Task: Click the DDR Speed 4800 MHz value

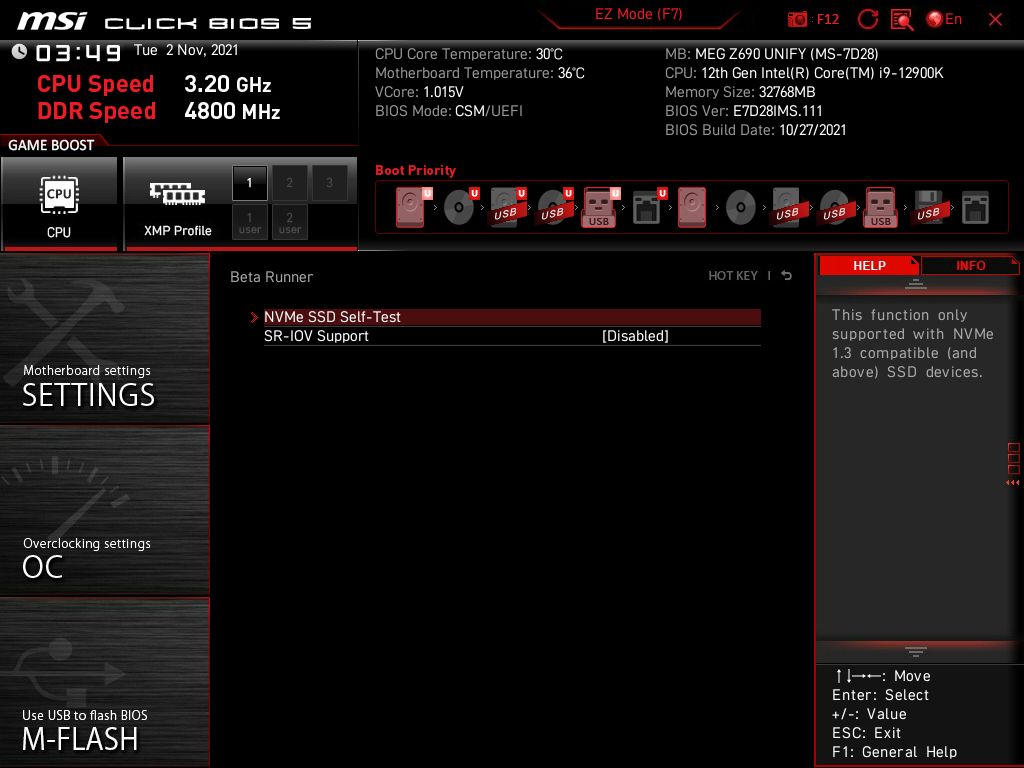Action: [x=232, y=111]
